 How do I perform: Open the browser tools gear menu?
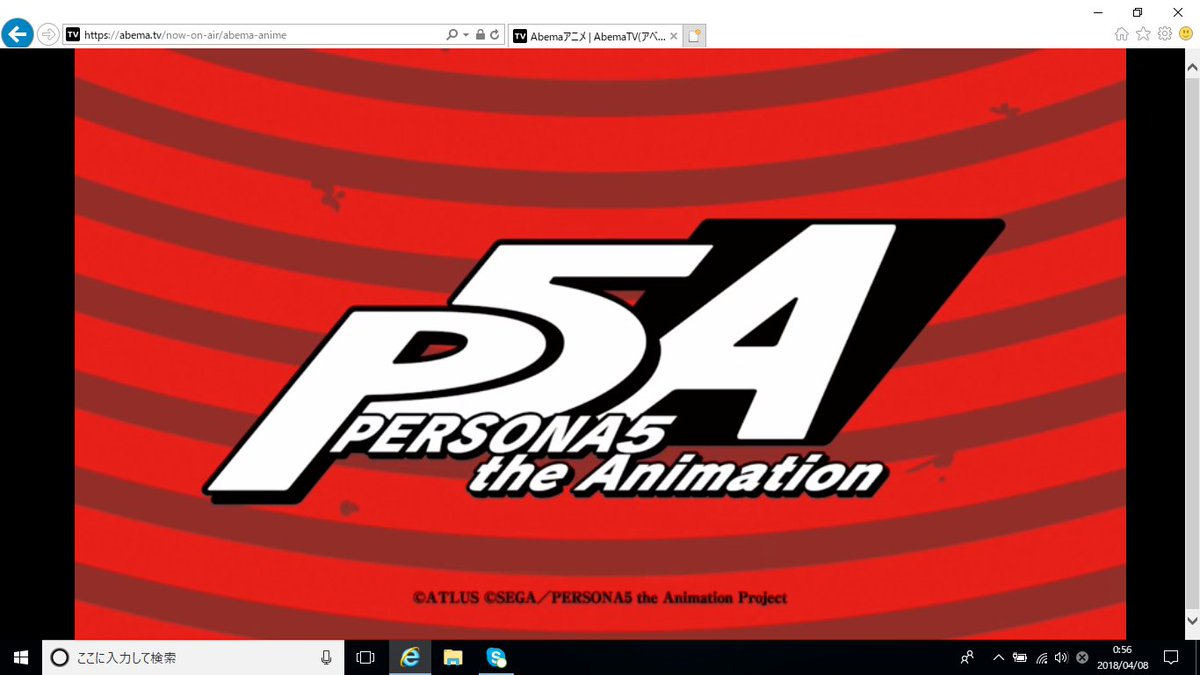point(1165,34)
